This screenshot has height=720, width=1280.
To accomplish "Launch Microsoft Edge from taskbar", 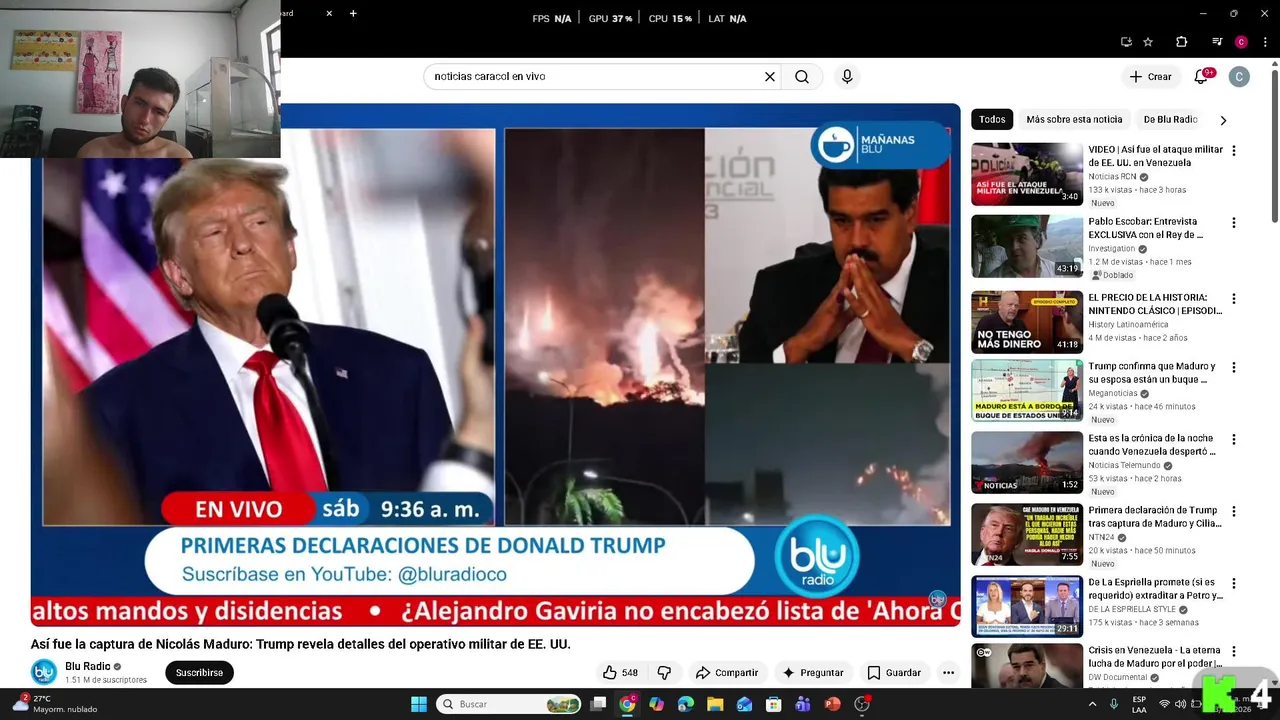I will pyautogui.click(x=685, y=704).
